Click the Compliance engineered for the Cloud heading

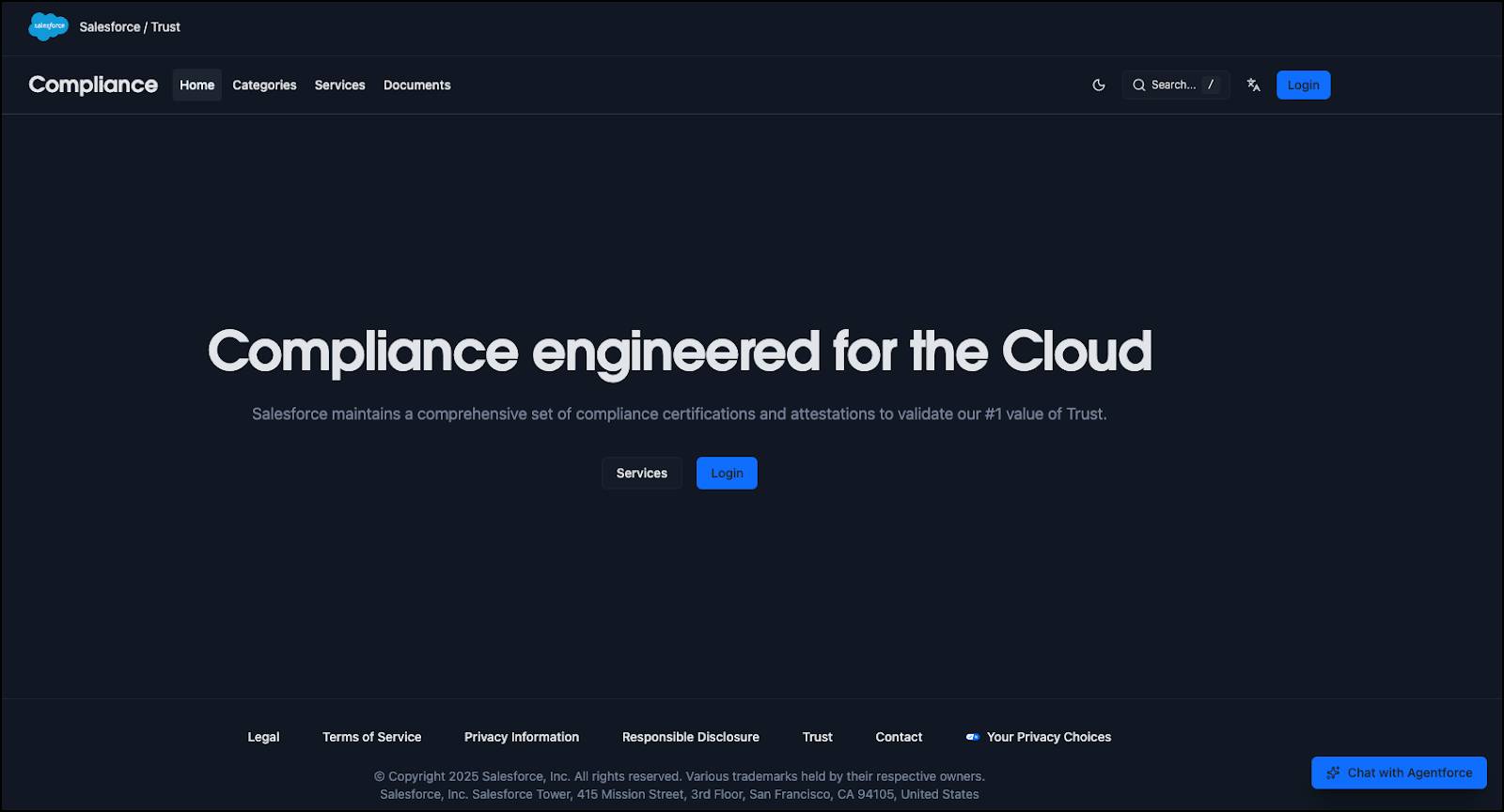point(680,352)
